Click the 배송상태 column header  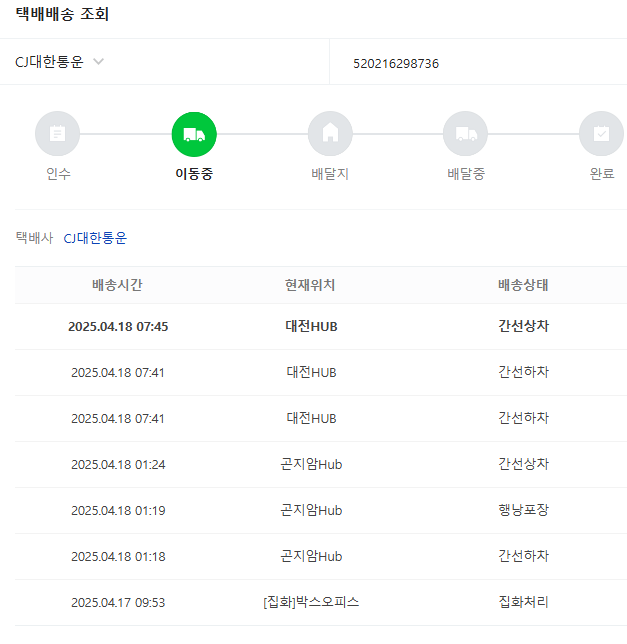click(x=523, y=285)
